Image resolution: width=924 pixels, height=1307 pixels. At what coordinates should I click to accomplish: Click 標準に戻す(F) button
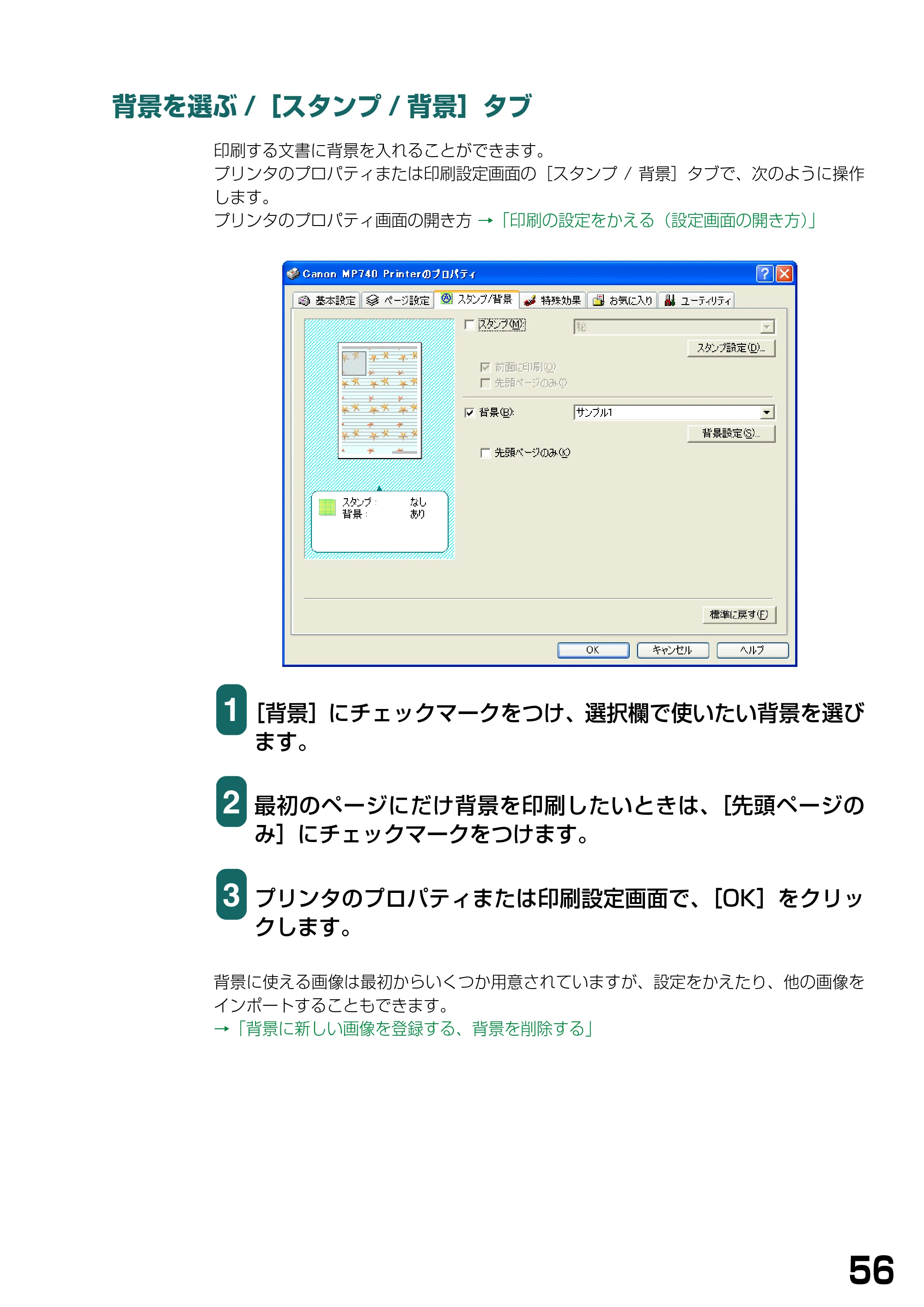point(739,615)
